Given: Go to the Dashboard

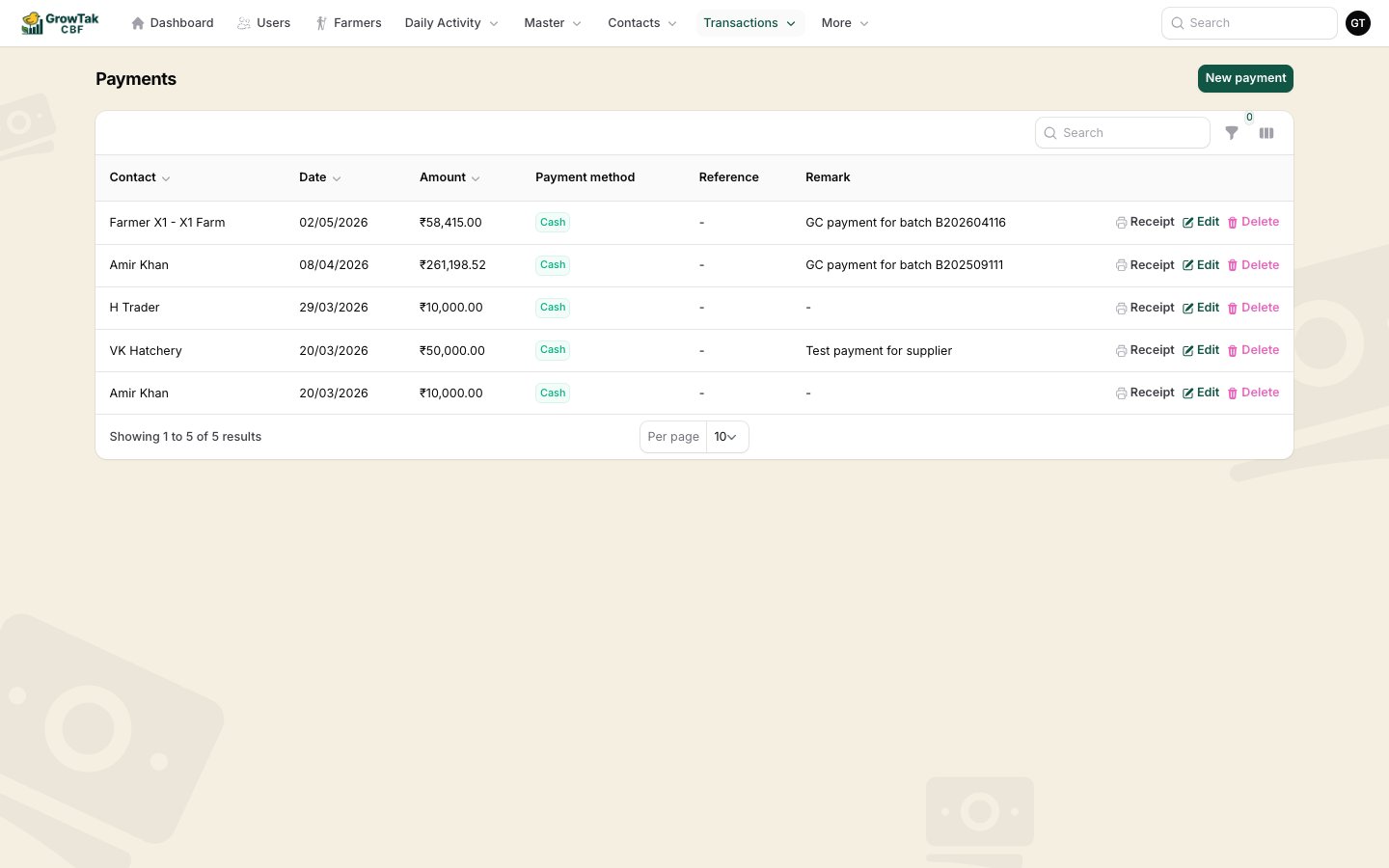Looking at the screenshot, I should 173,23.
